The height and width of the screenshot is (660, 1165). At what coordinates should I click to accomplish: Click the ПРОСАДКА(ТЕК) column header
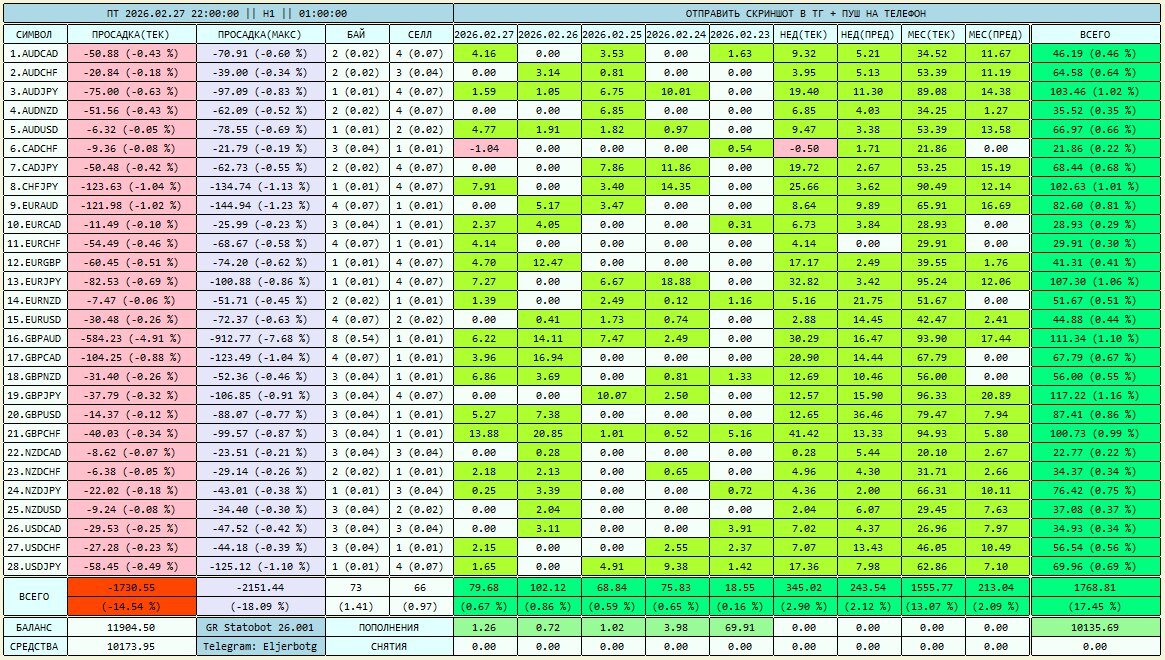point(132,34)
